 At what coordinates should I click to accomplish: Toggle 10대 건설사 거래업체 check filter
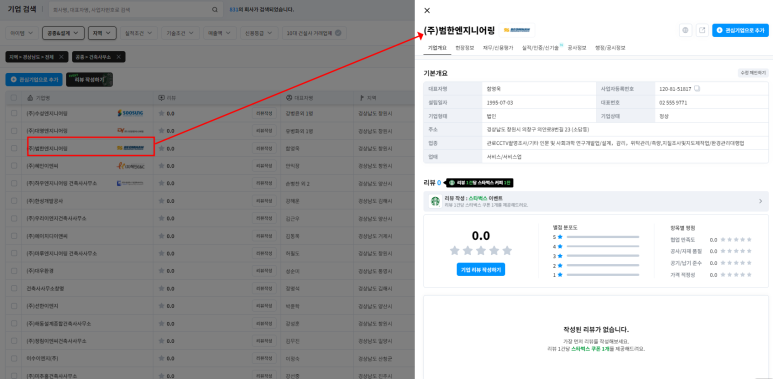tap(314, 33)
